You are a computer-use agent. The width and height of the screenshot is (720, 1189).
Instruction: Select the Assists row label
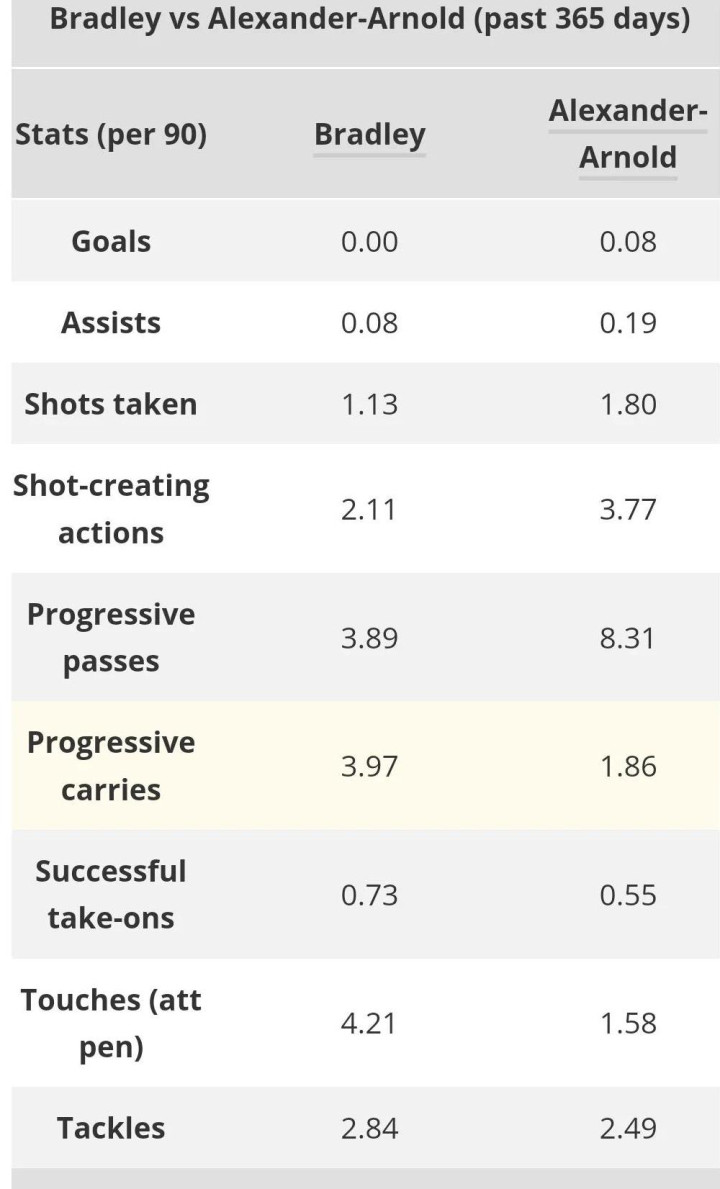pyautogui.click(x=111, y=322)
